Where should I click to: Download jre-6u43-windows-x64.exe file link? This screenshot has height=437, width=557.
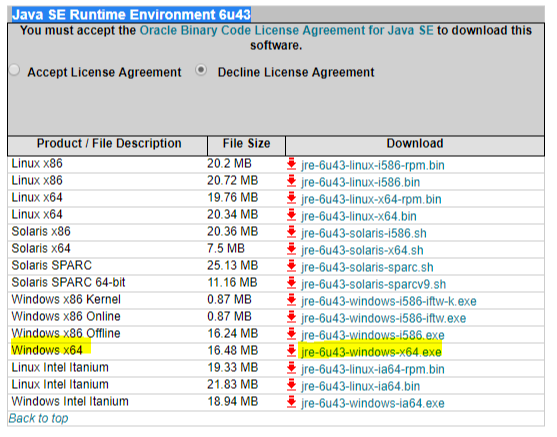click(x=371, y=352)
